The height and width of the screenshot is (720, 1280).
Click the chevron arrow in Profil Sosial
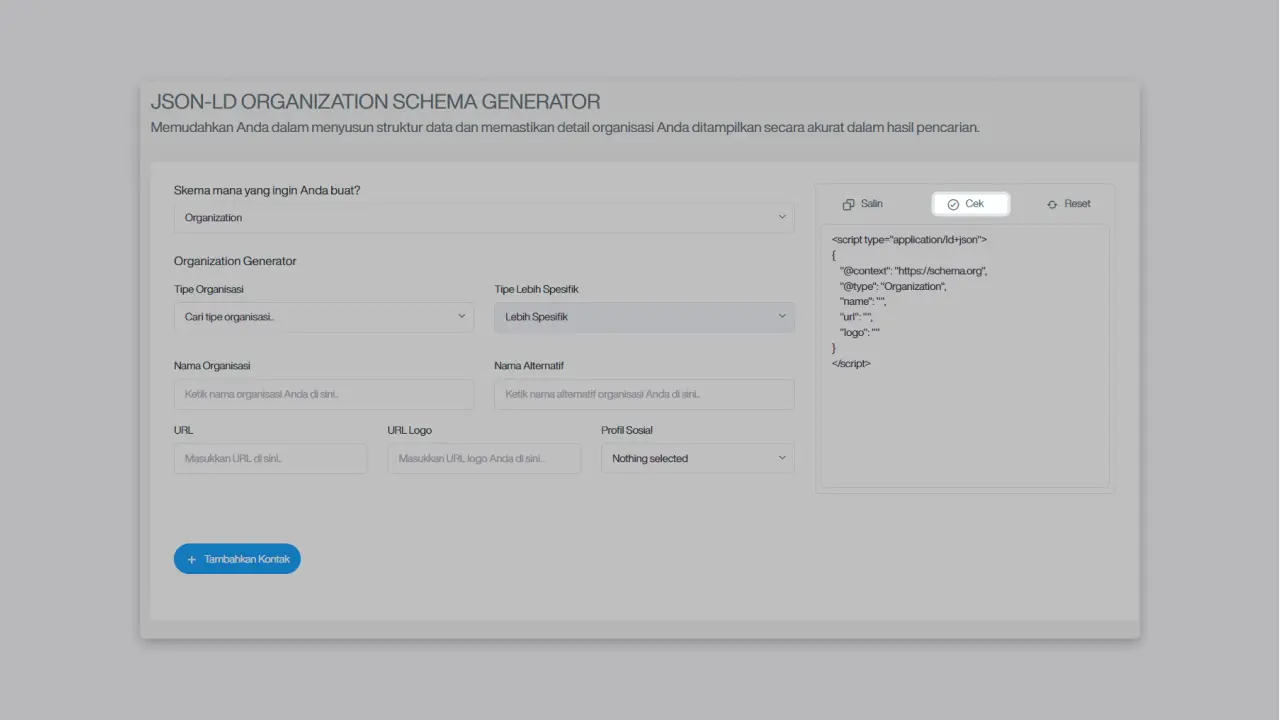[782, 458]
